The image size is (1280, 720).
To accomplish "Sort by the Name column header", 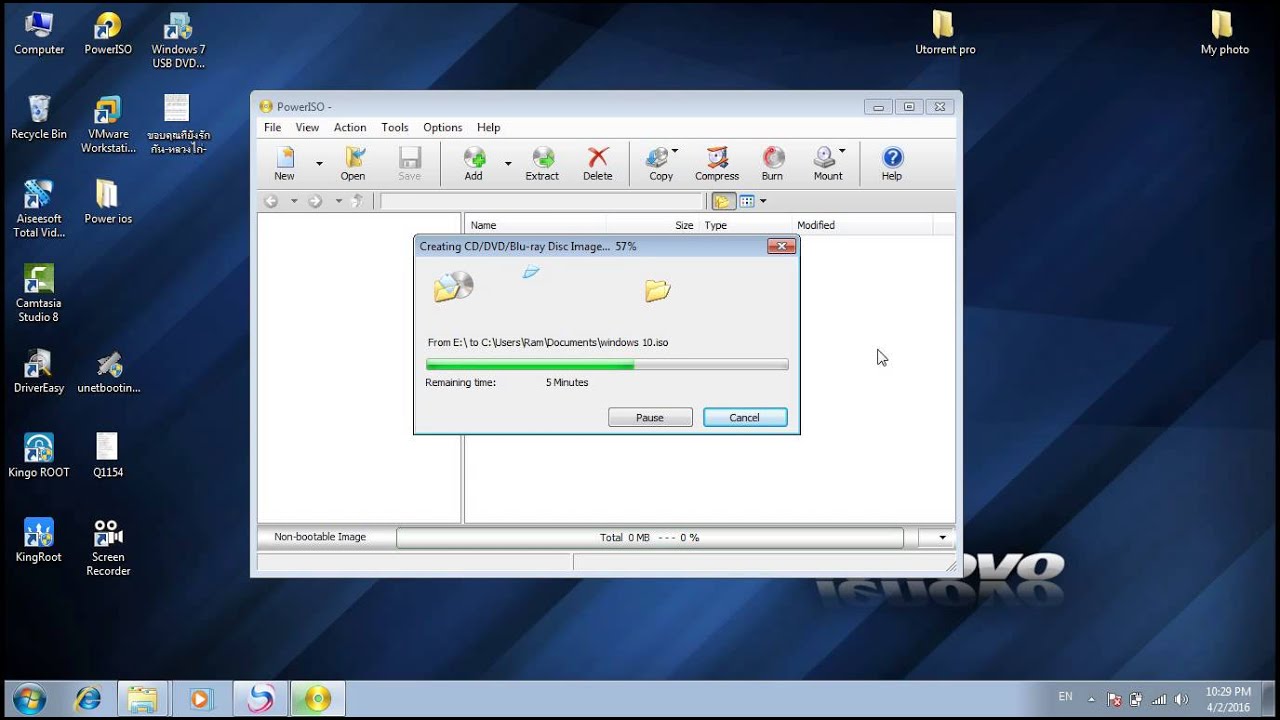I will [x=535, y=225].
